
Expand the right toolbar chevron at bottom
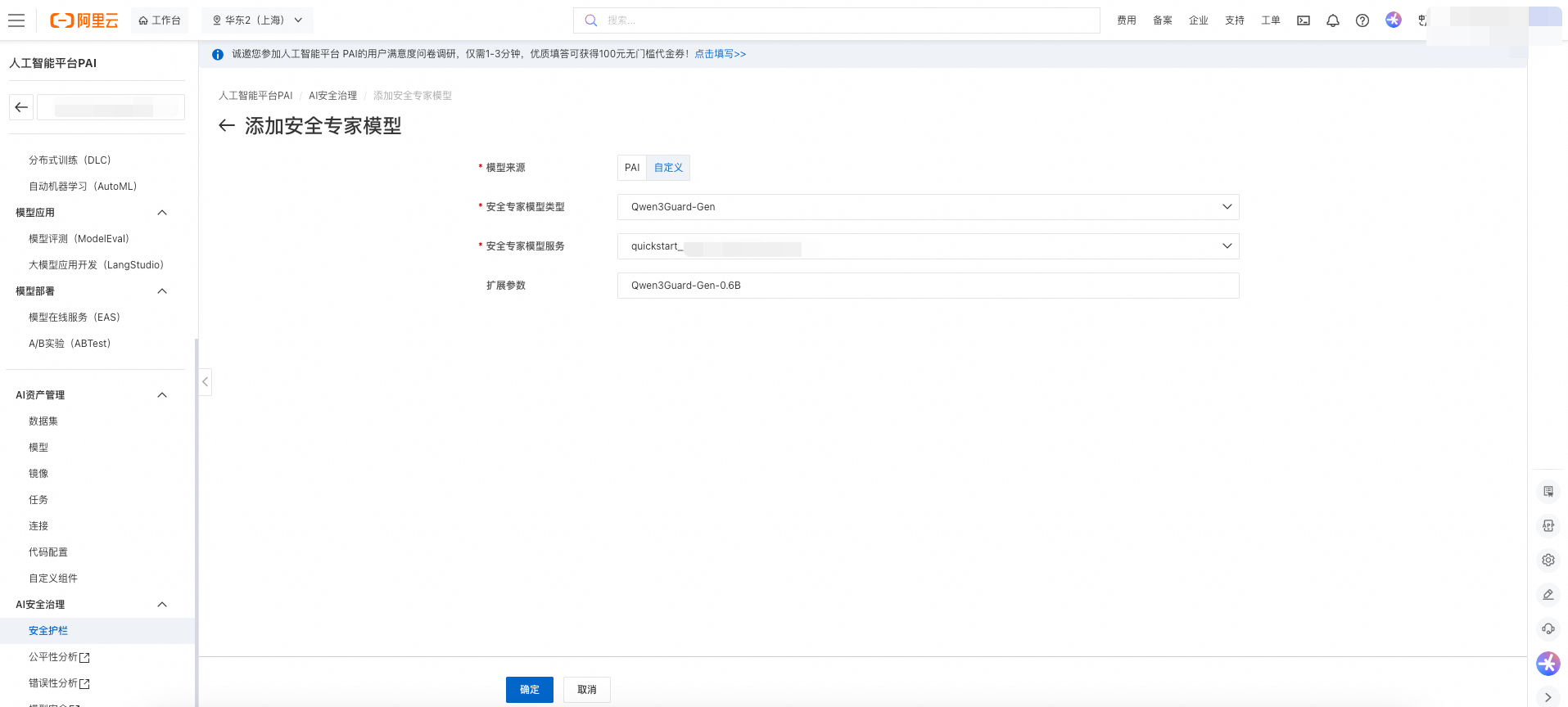coord(1548,697)
